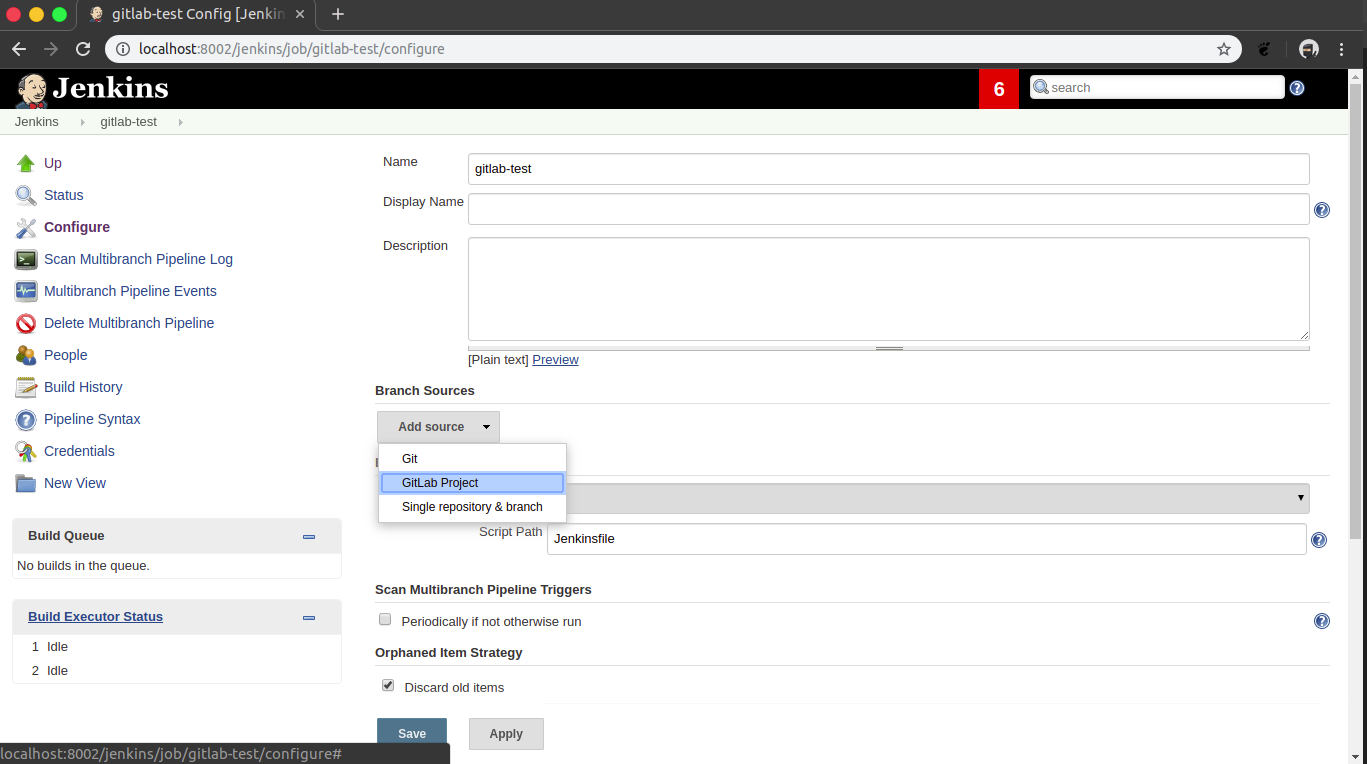The image size is (1367, 764).
Task: Click the Description text area
Action: coord(889,289)
